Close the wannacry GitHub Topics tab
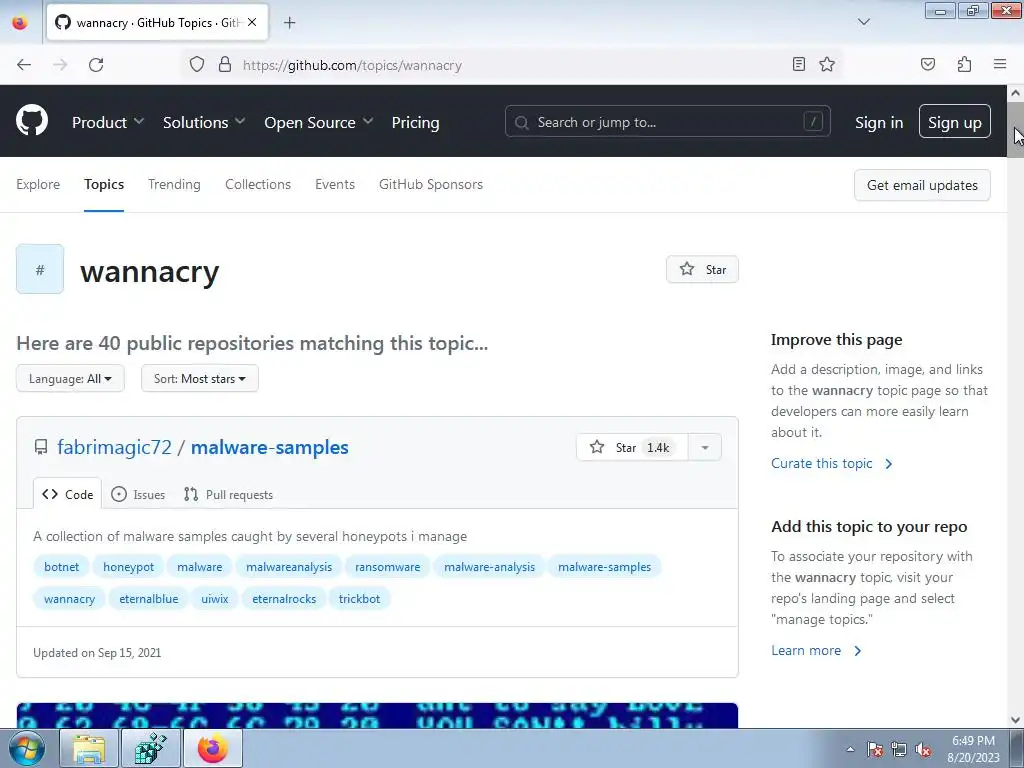The height and width of the screenshot is (768, 1024). 252,22
